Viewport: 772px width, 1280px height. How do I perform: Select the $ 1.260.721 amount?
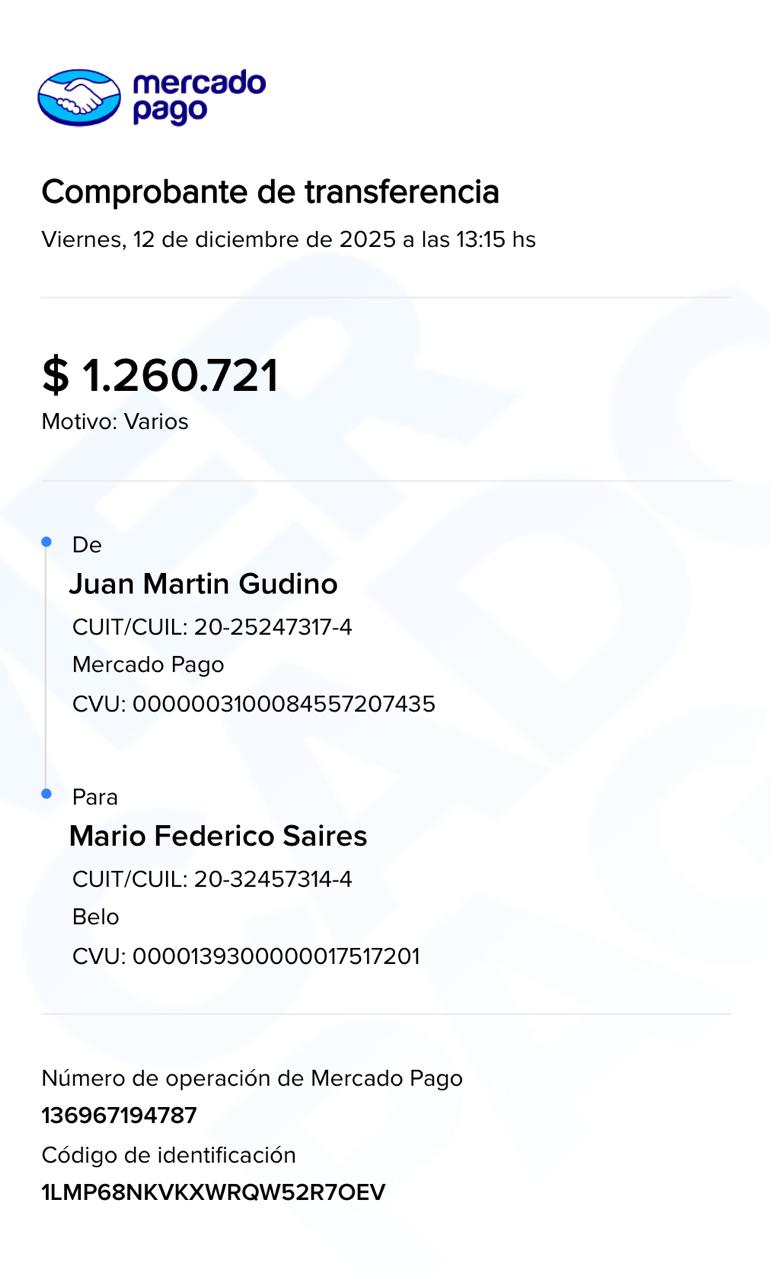pyautogui.click(x=160, y=376)
